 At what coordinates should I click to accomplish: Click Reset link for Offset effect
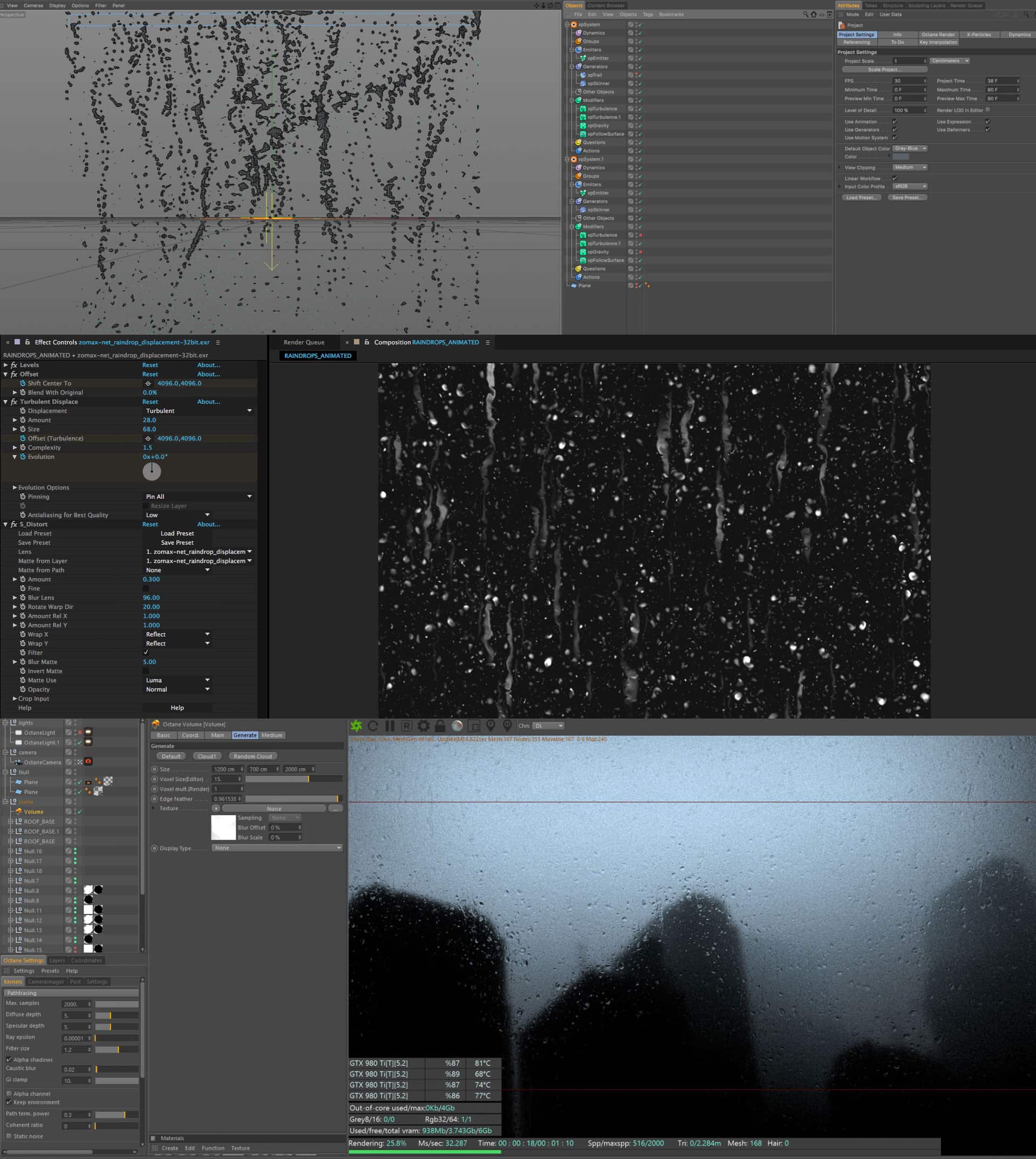(151, 374)
